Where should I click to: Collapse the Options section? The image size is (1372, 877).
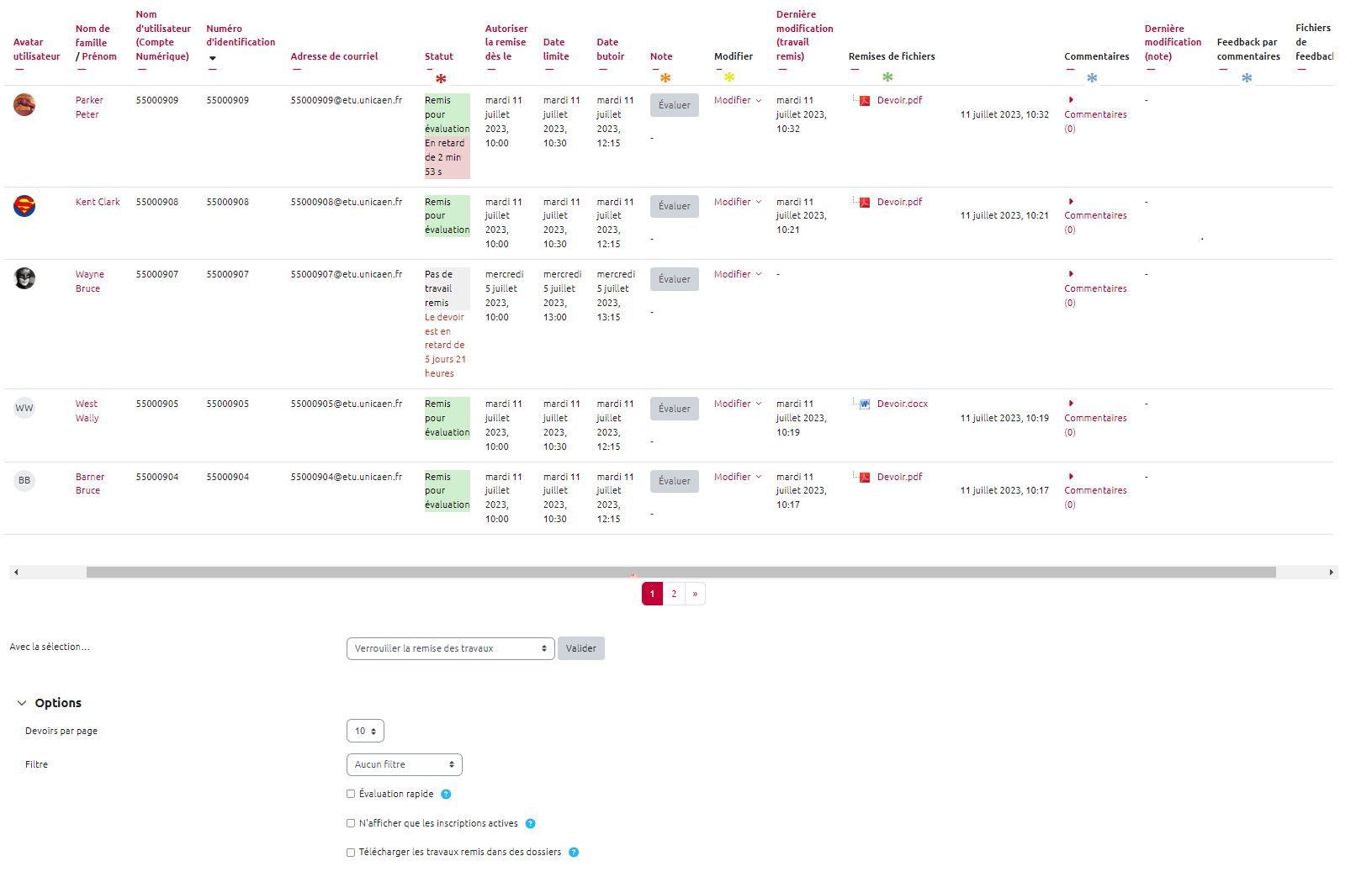(x=22, y=703)
